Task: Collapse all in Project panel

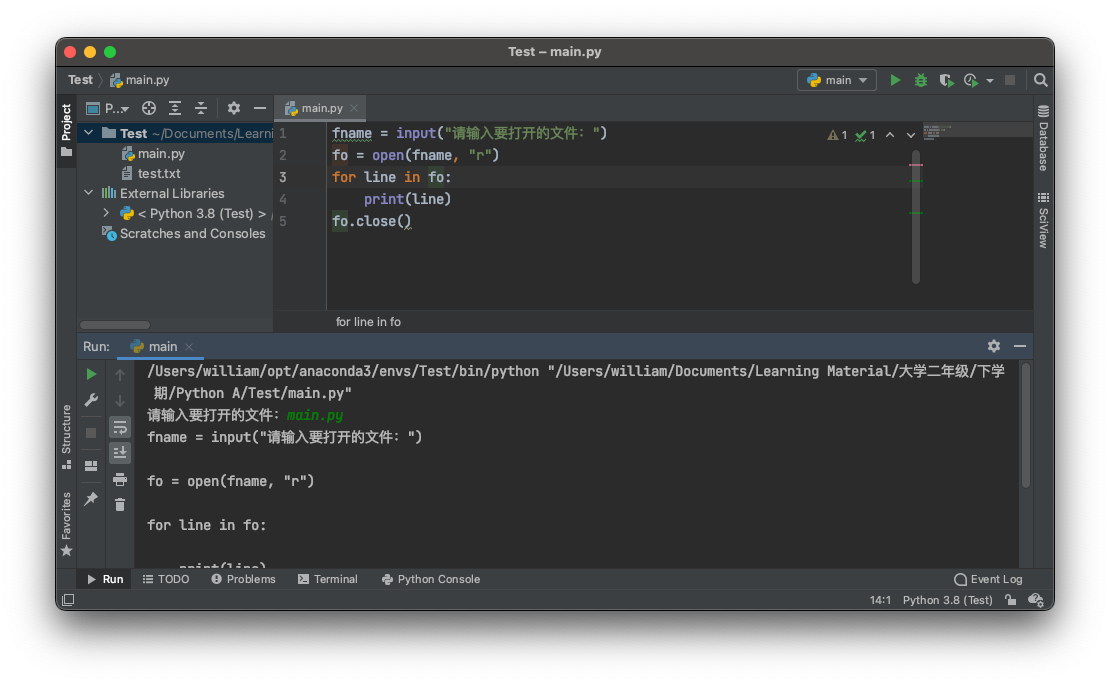Action: click(201, 108)
